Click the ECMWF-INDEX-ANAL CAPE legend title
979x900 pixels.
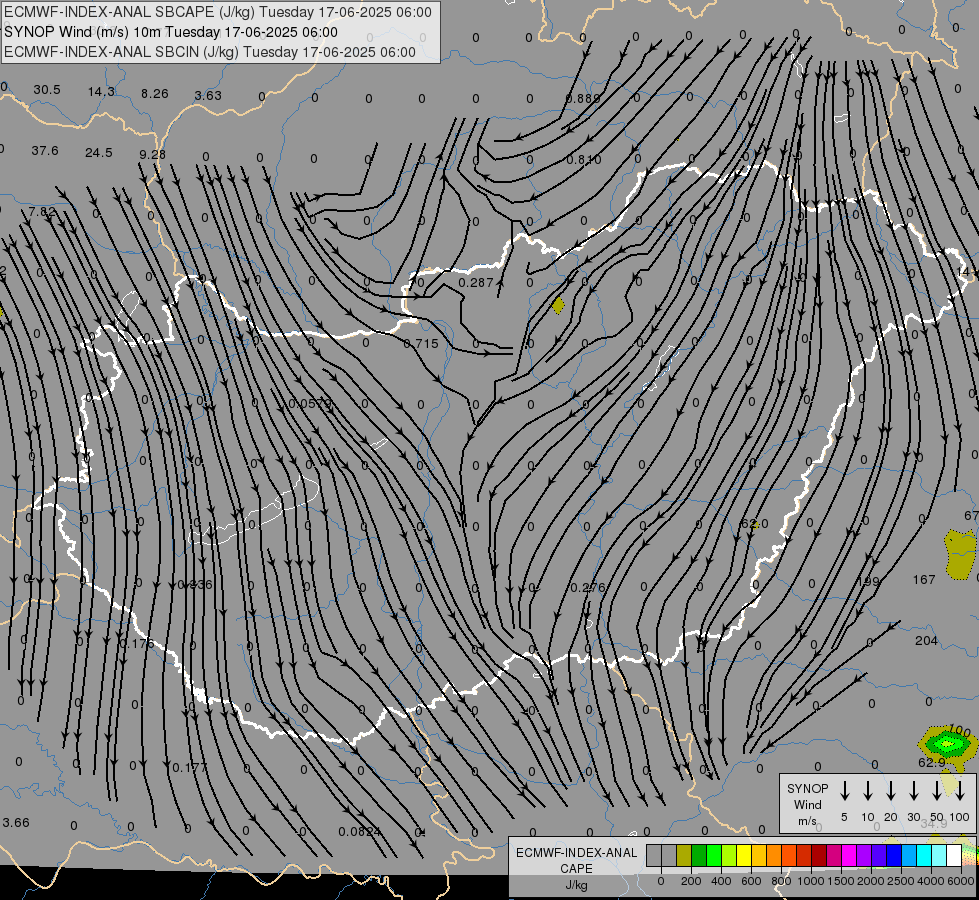[576, 869]
